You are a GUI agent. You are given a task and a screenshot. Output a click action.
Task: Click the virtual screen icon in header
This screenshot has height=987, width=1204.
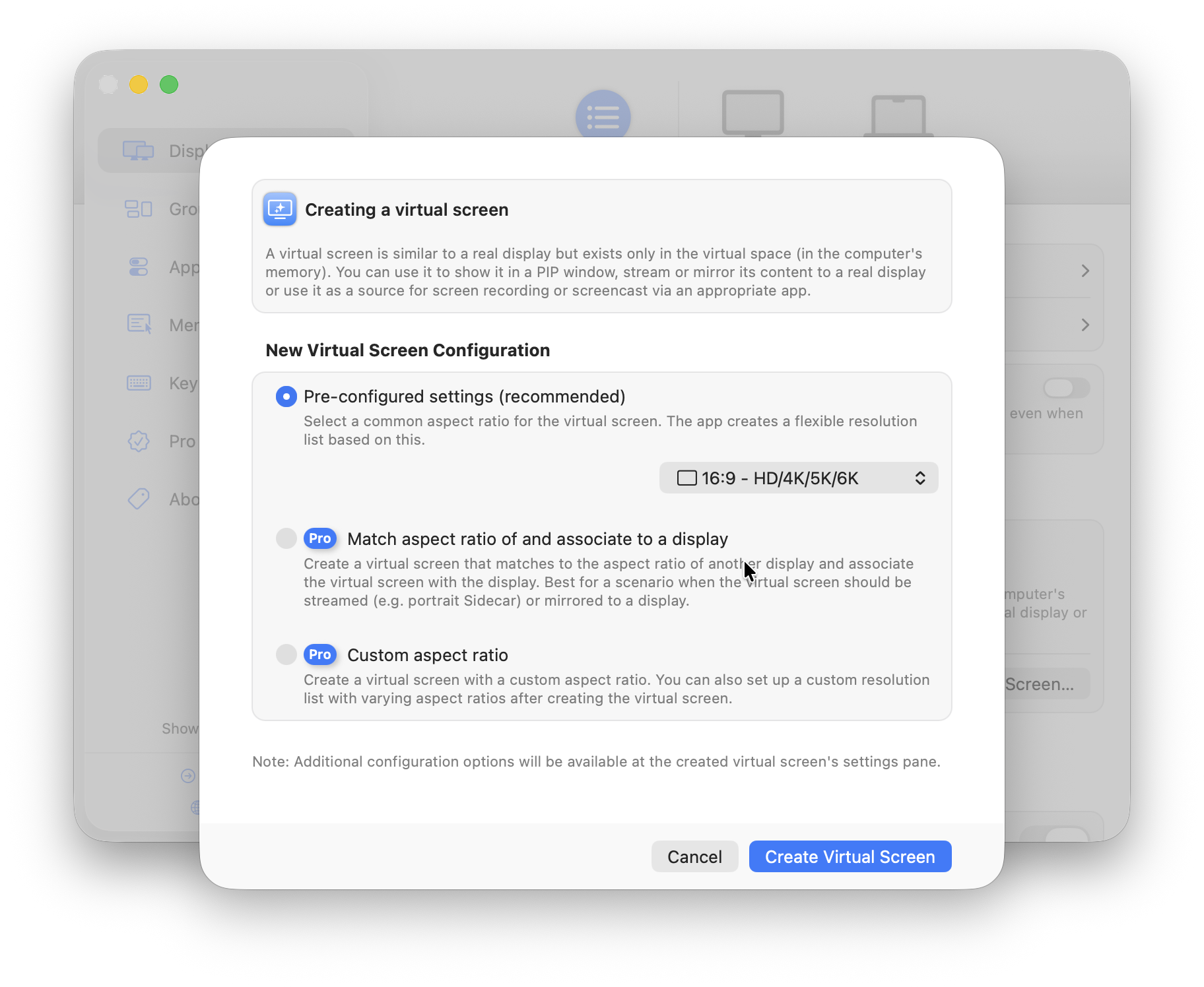click(x=280, y=209)
